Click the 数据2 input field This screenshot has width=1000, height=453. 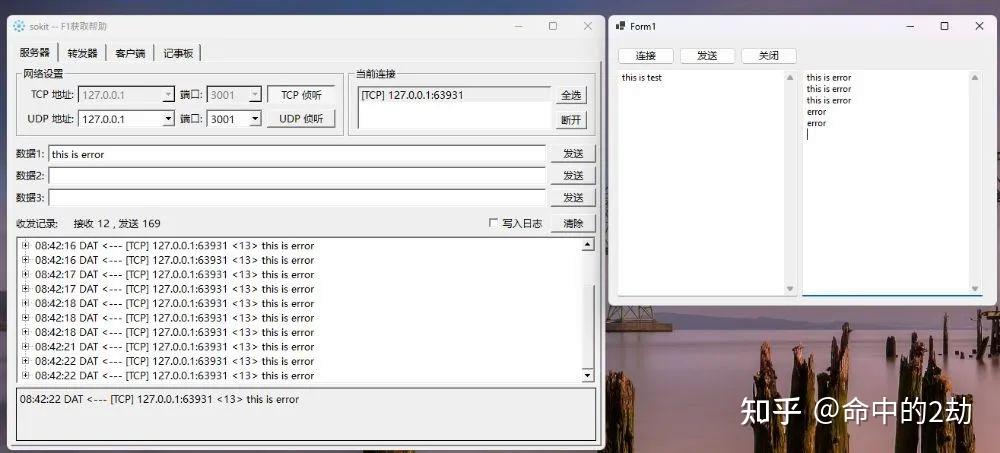297,176
